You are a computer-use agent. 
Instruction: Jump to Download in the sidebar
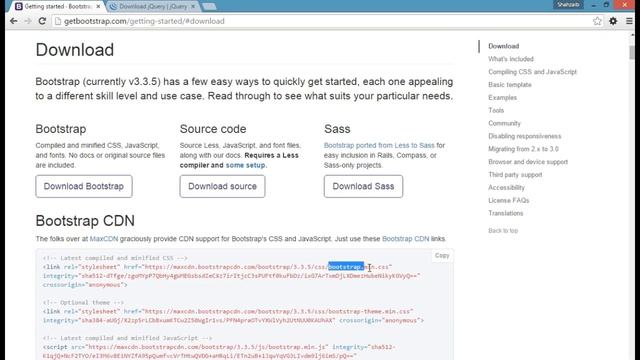click(x=503, y=46)
